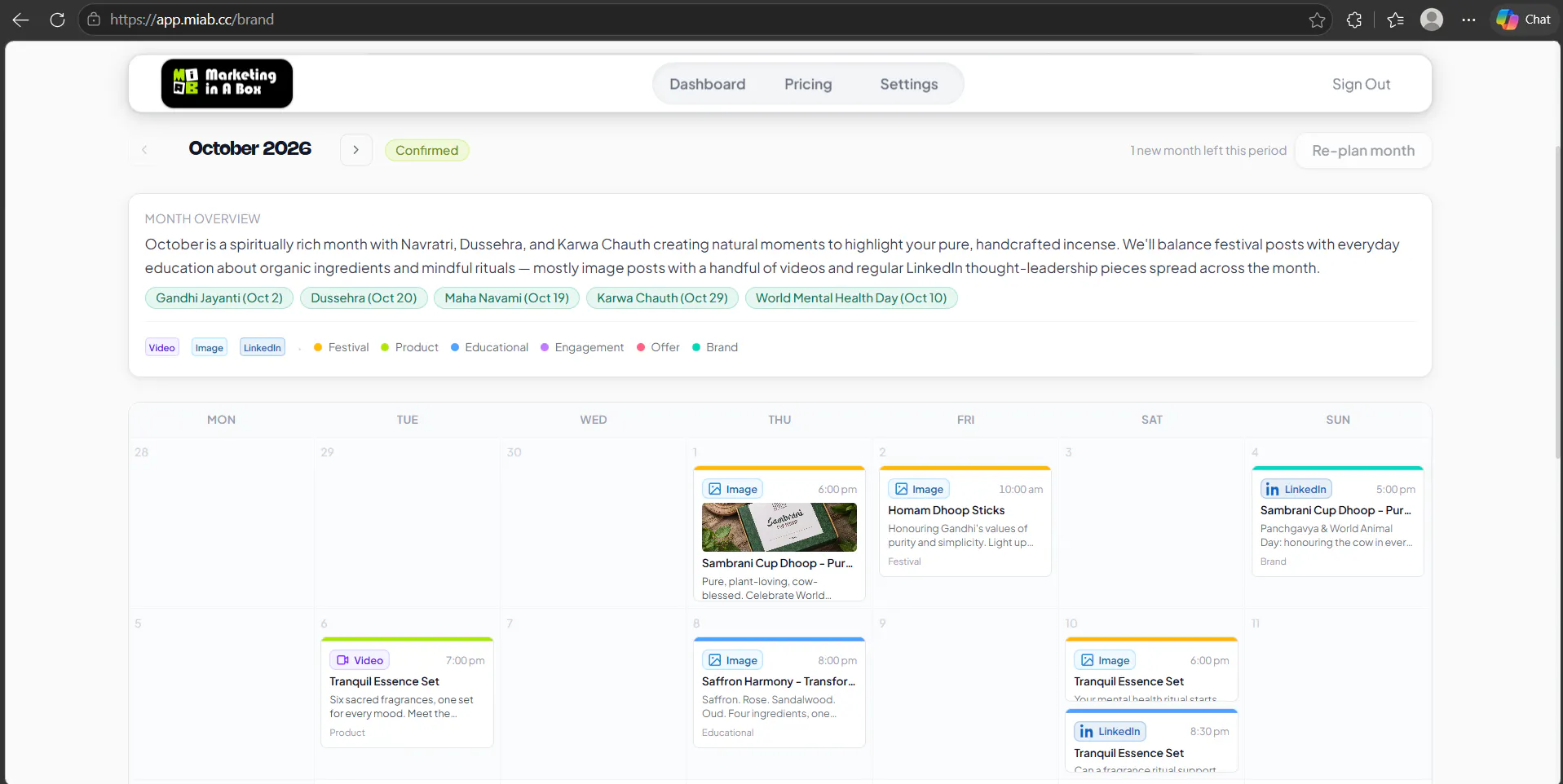
Task: Open browser settings and more menu
Action: 1468,20
